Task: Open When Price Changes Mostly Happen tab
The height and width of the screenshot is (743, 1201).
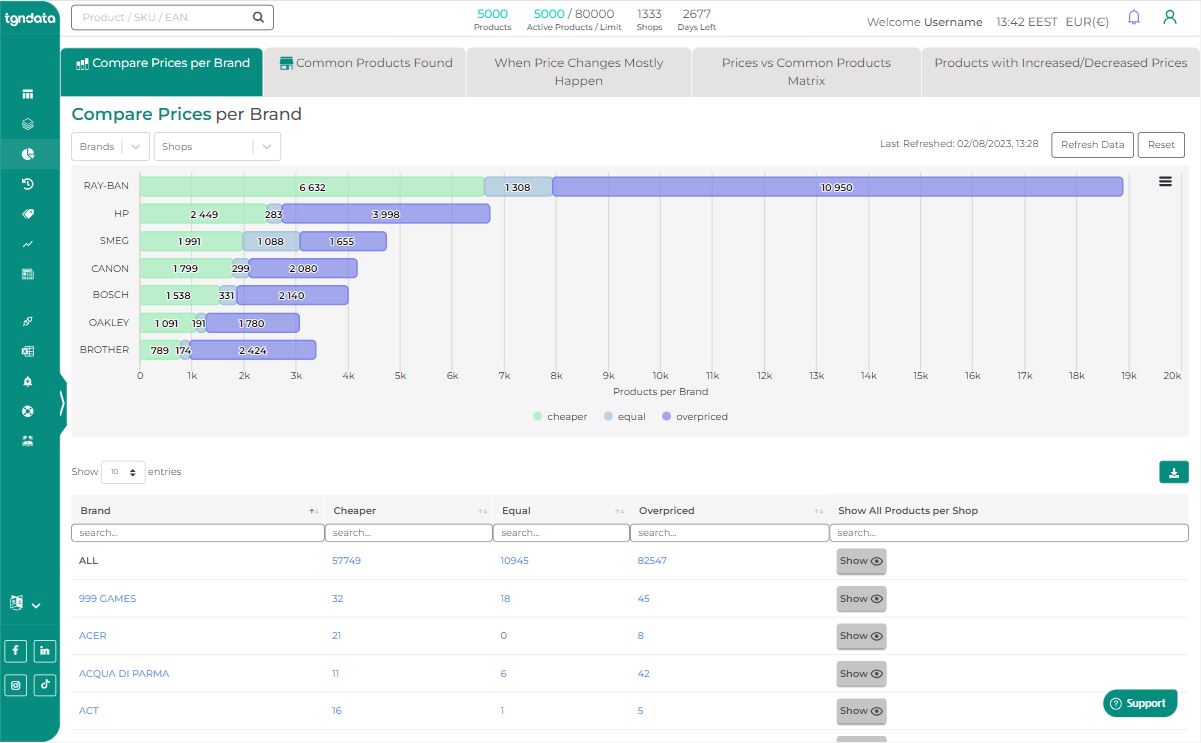Action: coord(579,72)
